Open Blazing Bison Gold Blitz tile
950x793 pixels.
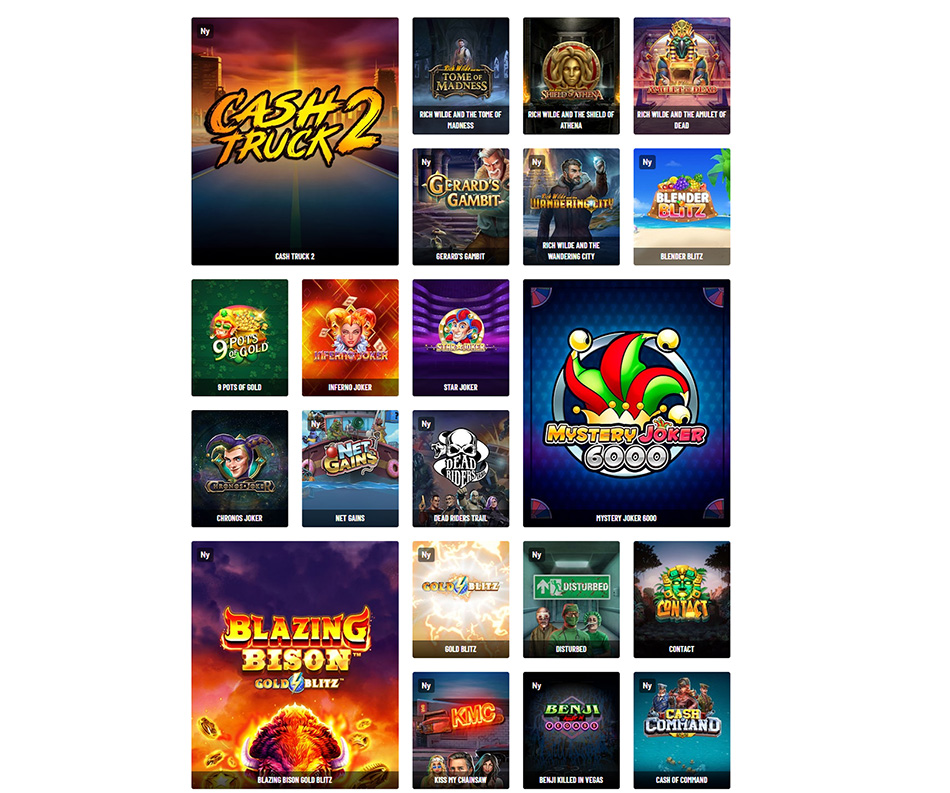coord(295,665)
